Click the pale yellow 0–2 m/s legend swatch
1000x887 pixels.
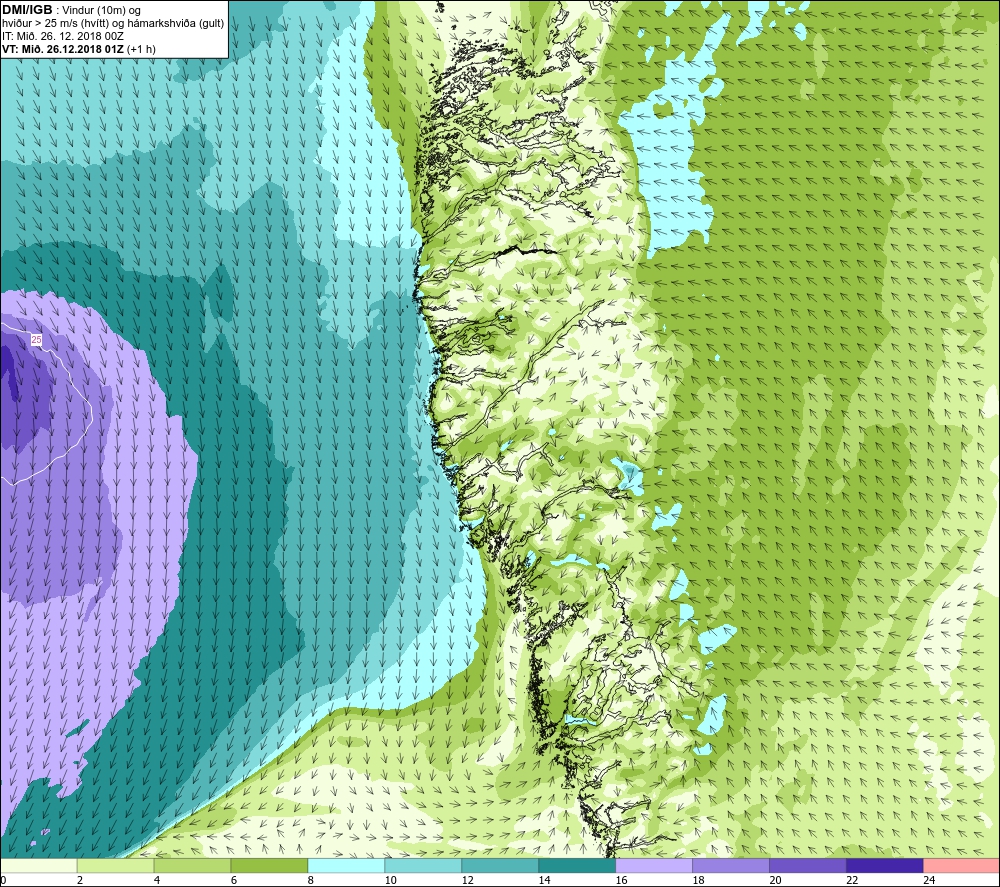[x=39, y=866]
